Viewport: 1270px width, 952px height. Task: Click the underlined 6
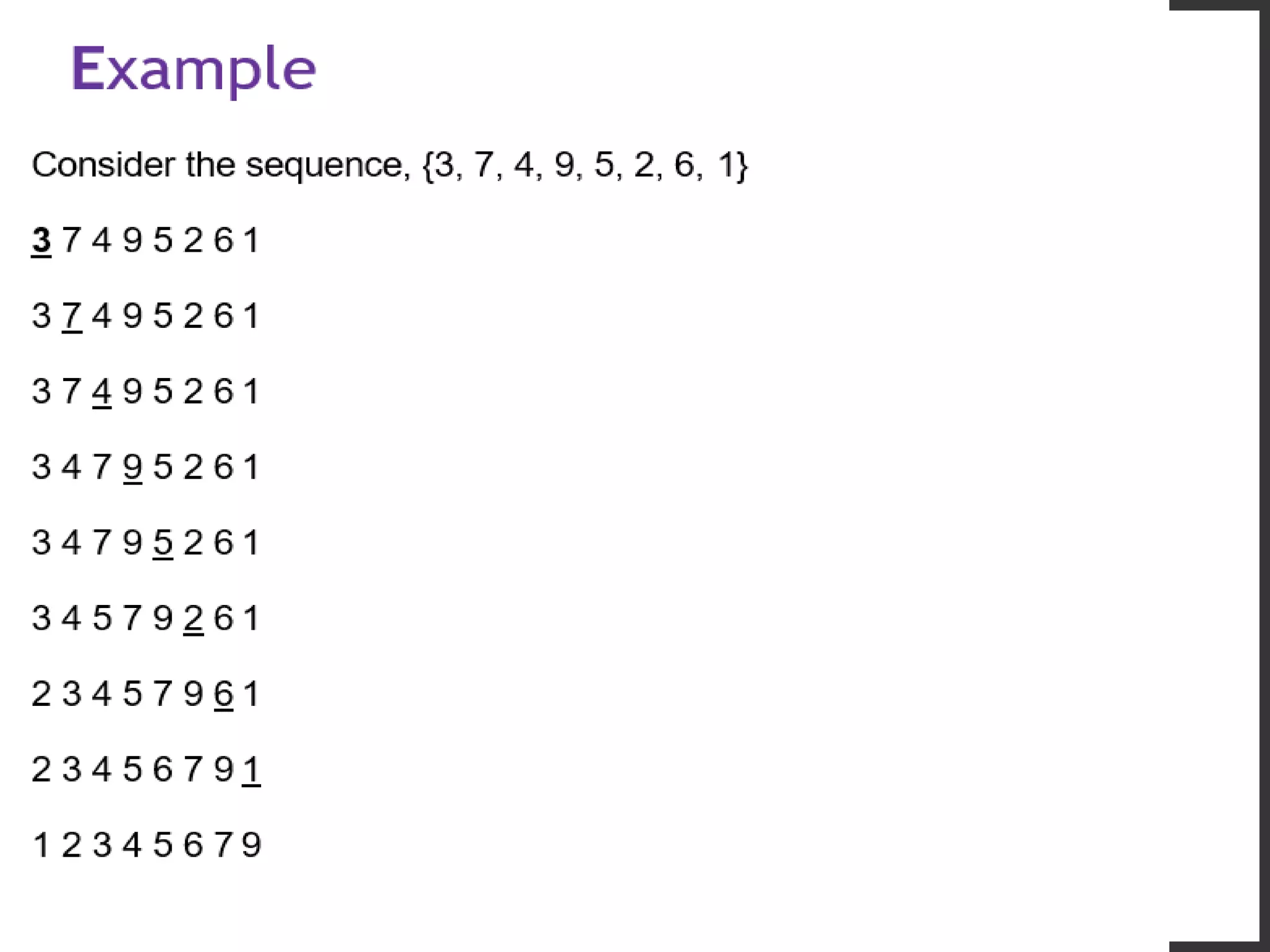click(x=223, y=695)
